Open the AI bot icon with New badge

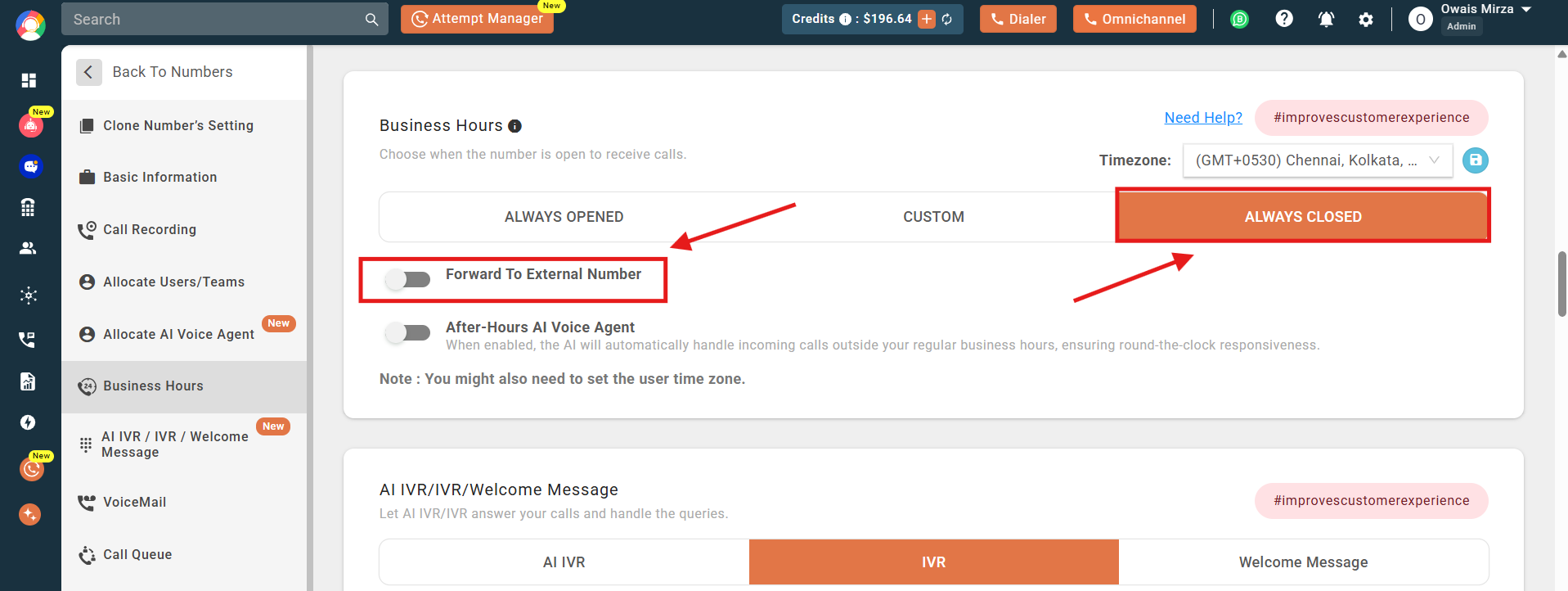(x=31, y=125)
